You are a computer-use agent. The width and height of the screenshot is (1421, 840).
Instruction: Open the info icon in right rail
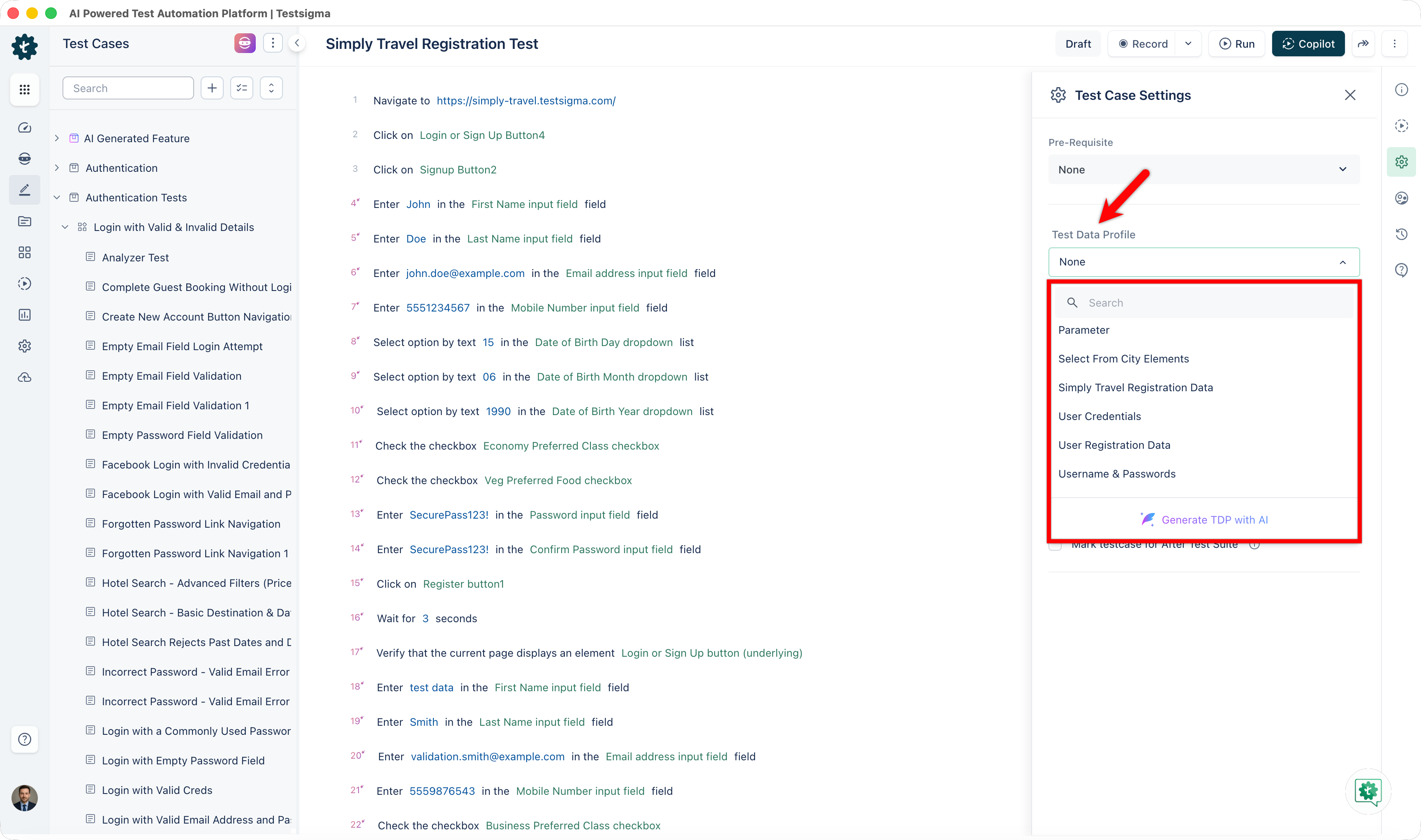click(x=1402, y=90)
